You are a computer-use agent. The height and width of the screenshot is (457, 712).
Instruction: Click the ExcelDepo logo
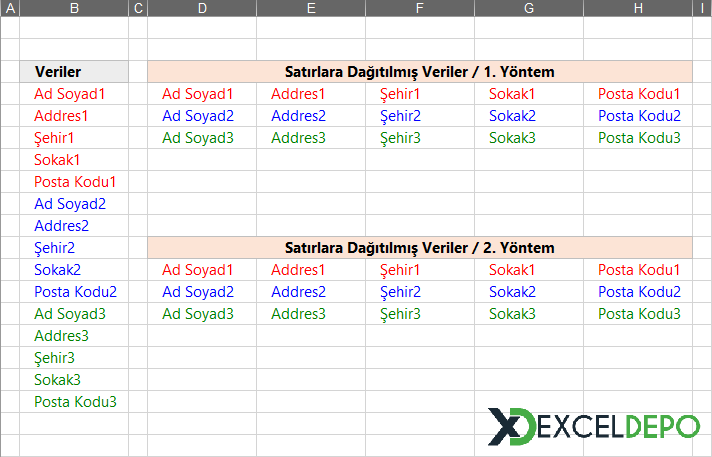pos(592,425)
